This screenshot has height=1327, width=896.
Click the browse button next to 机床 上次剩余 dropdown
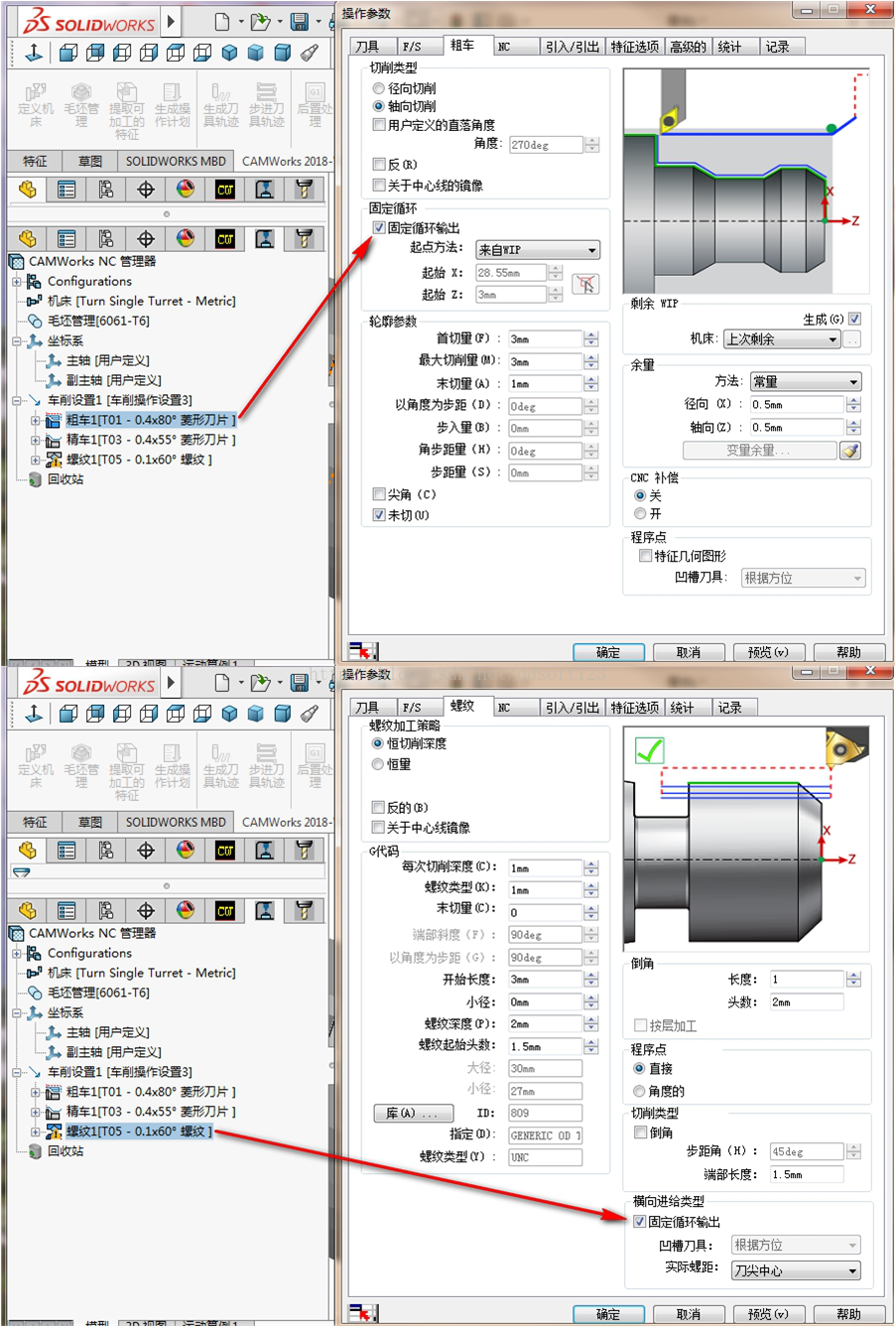(x=851, y=339)
